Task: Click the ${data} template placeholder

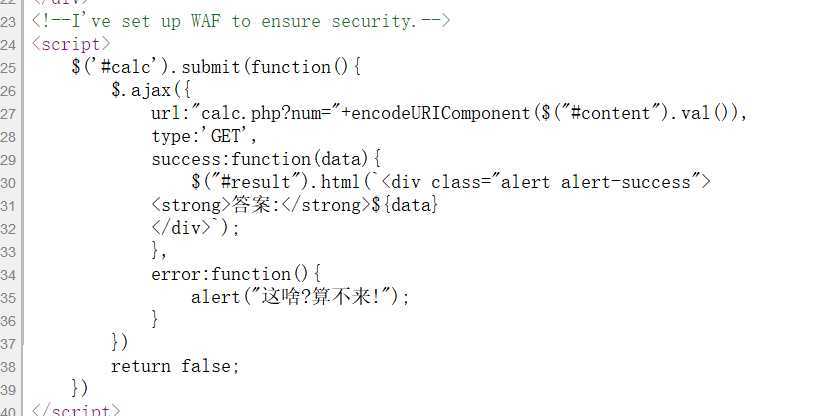Action: [x=404, y=205]
